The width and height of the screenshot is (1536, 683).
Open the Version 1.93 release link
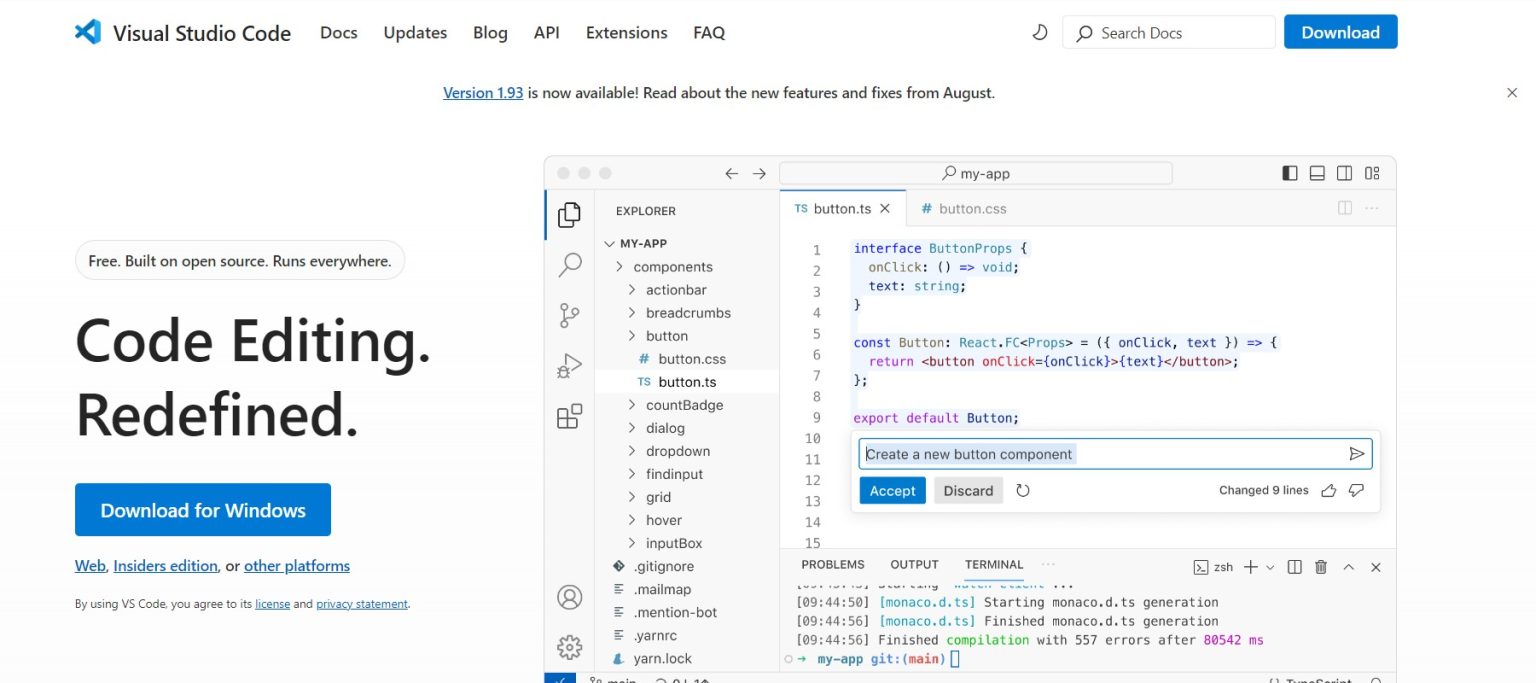[483, 93]
